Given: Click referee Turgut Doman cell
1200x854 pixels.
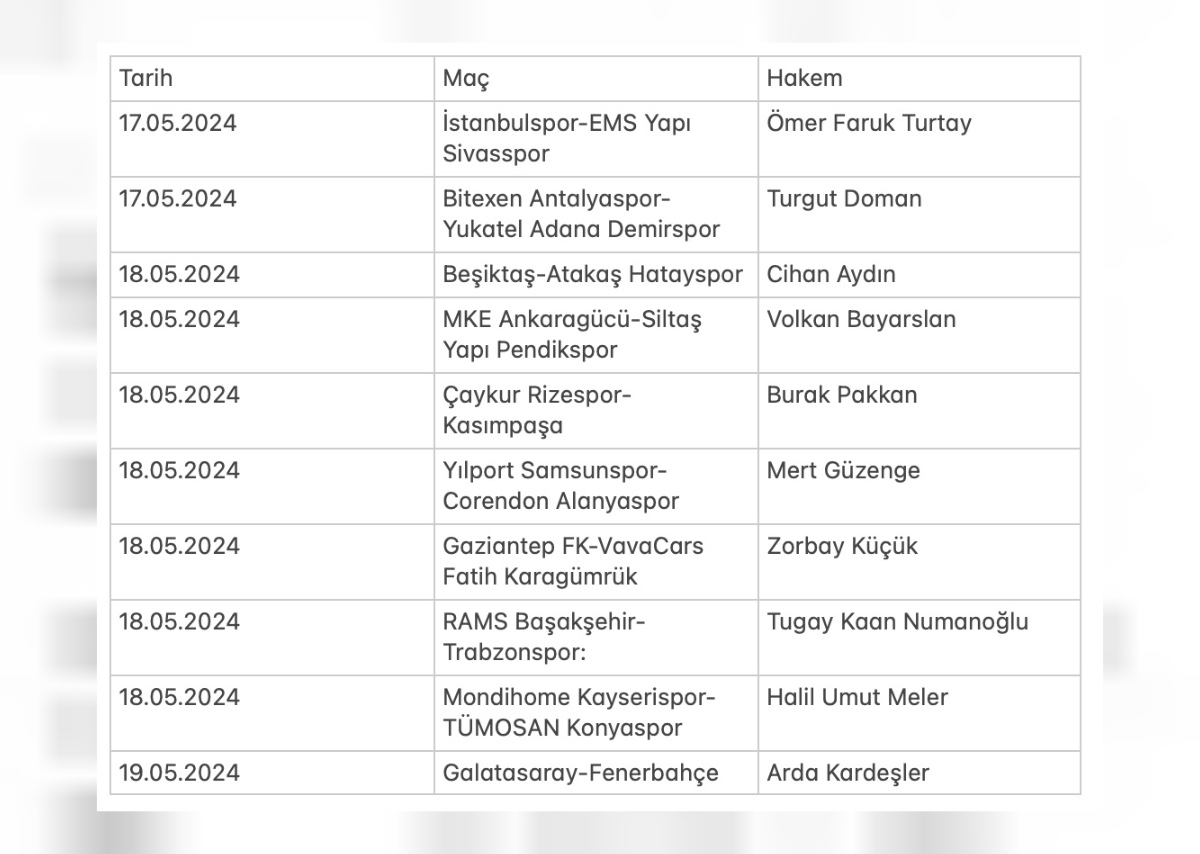Looking at the screenshot, I should coord(844,199).
